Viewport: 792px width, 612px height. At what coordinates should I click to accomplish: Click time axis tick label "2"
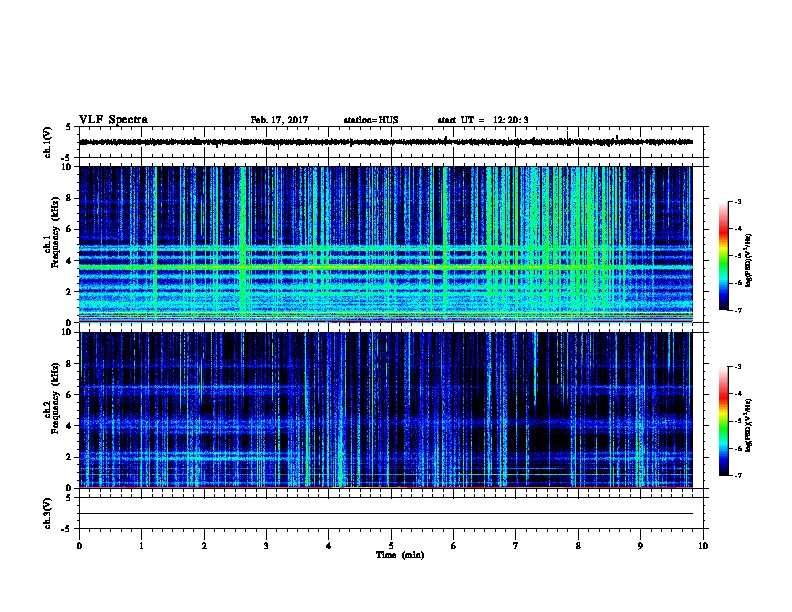[204, 546]
